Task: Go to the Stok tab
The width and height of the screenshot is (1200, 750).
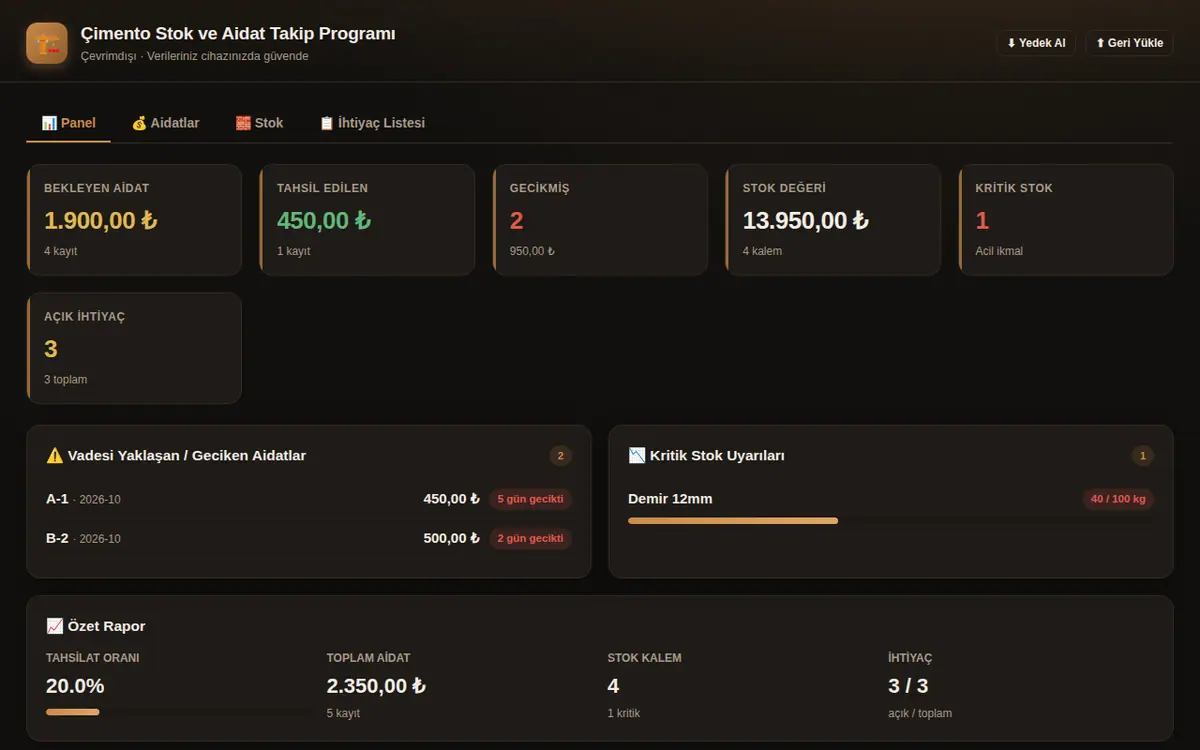Action: [x=260, y=123]
